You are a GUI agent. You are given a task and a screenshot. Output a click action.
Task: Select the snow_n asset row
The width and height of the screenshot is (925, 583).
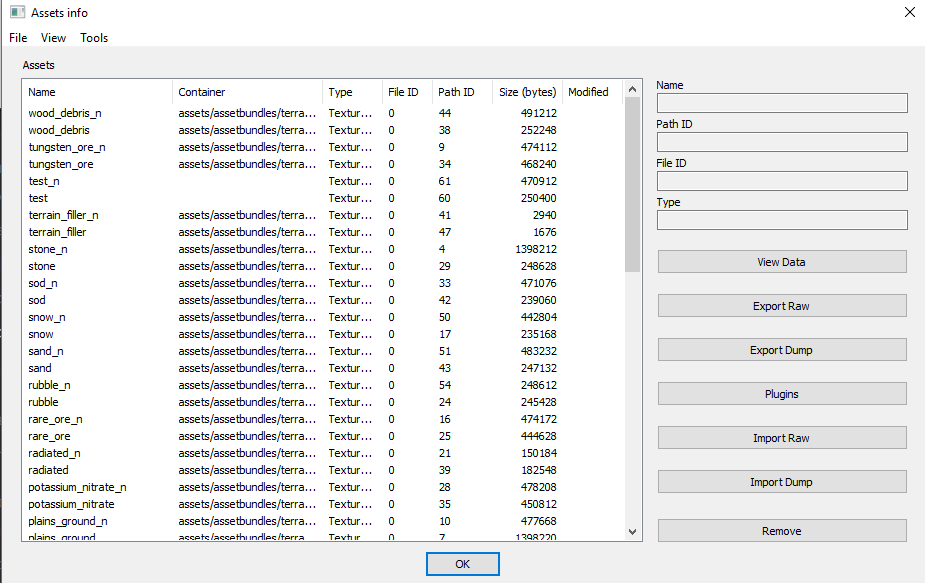(x=323, y=317)
